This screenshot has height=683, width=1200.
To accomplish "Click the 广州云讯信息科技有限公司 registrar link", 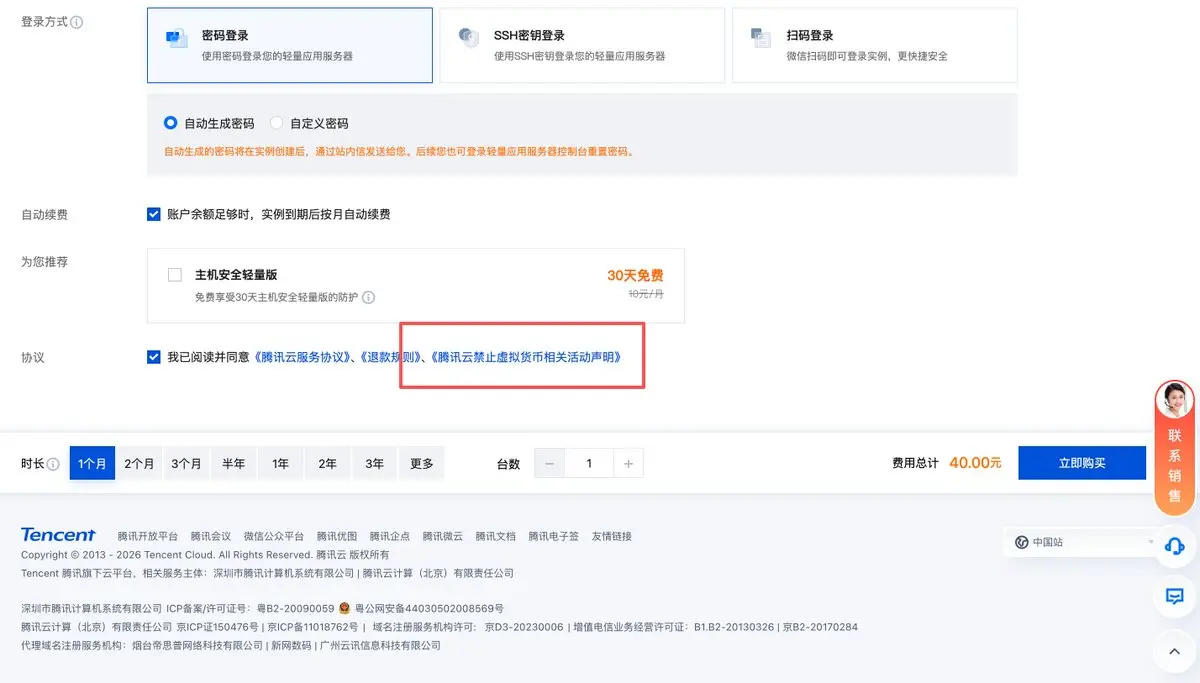I will pos(380,646).
